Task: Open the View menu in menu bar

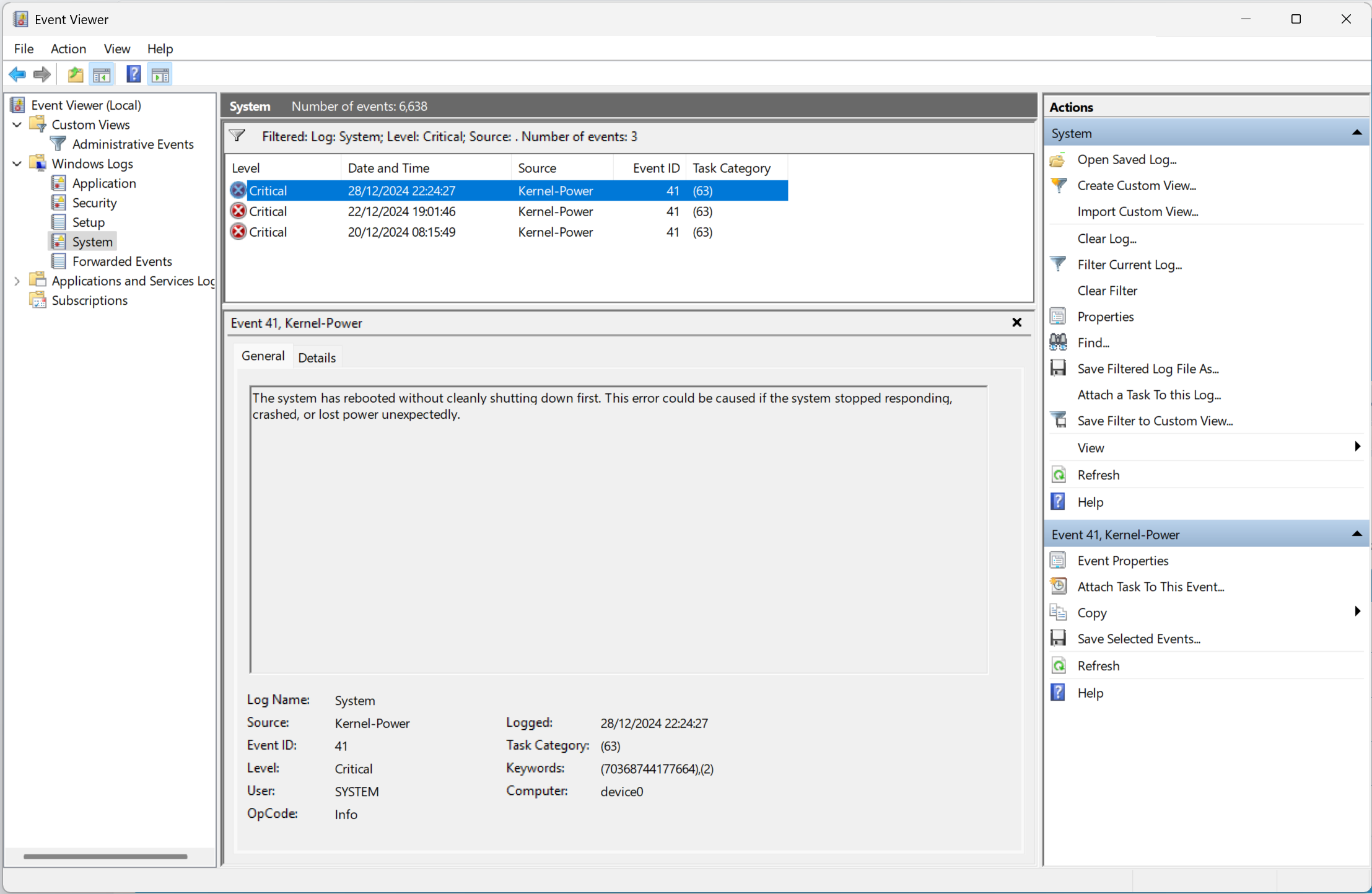Action: [117, 48]
